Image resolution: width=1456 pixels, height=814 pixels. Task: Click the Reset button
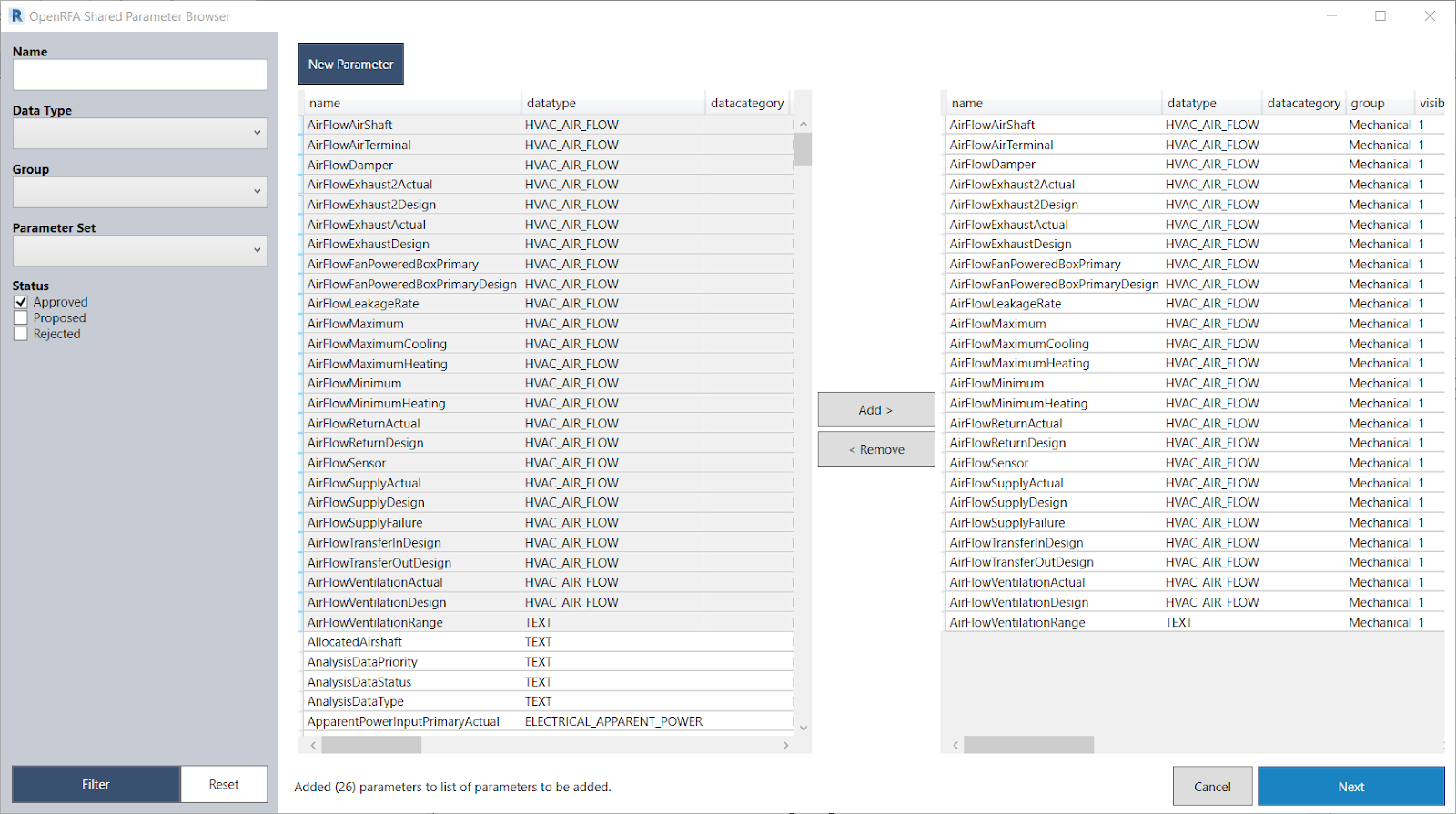[224, 784]
